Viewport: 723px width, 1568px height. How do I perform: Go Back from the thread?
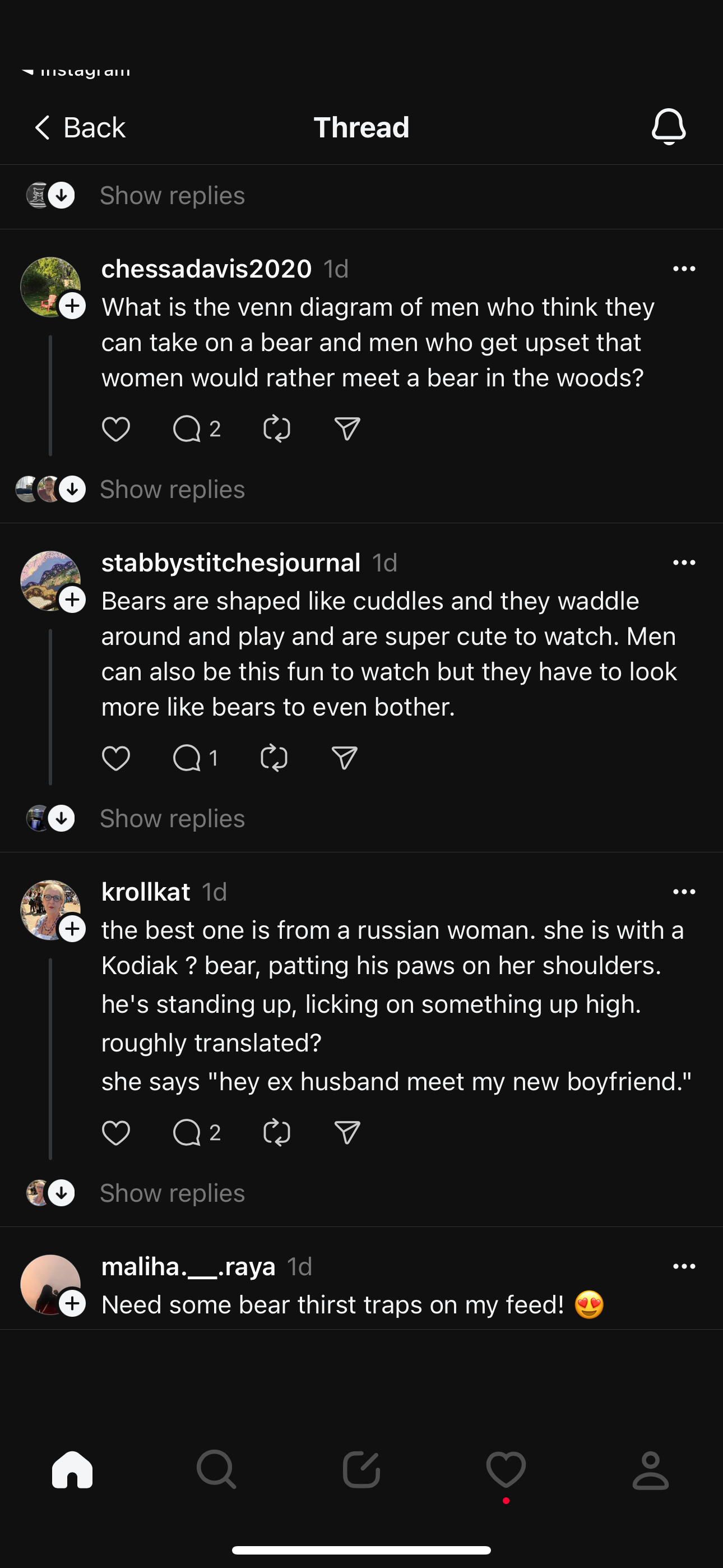coord(80,128)
